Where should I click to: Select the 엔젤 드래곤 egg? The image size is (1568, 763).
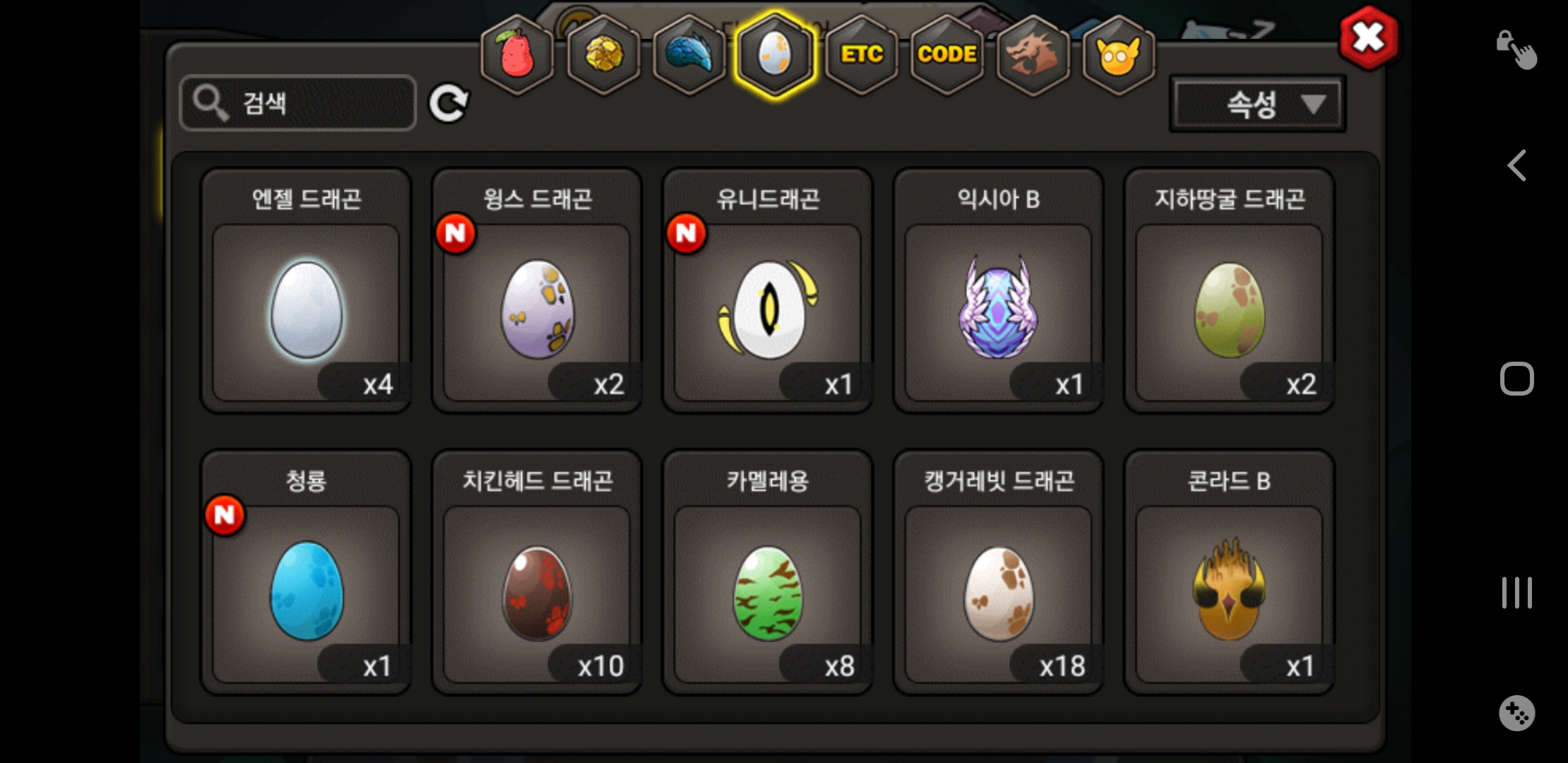click(x=306, y=290)
